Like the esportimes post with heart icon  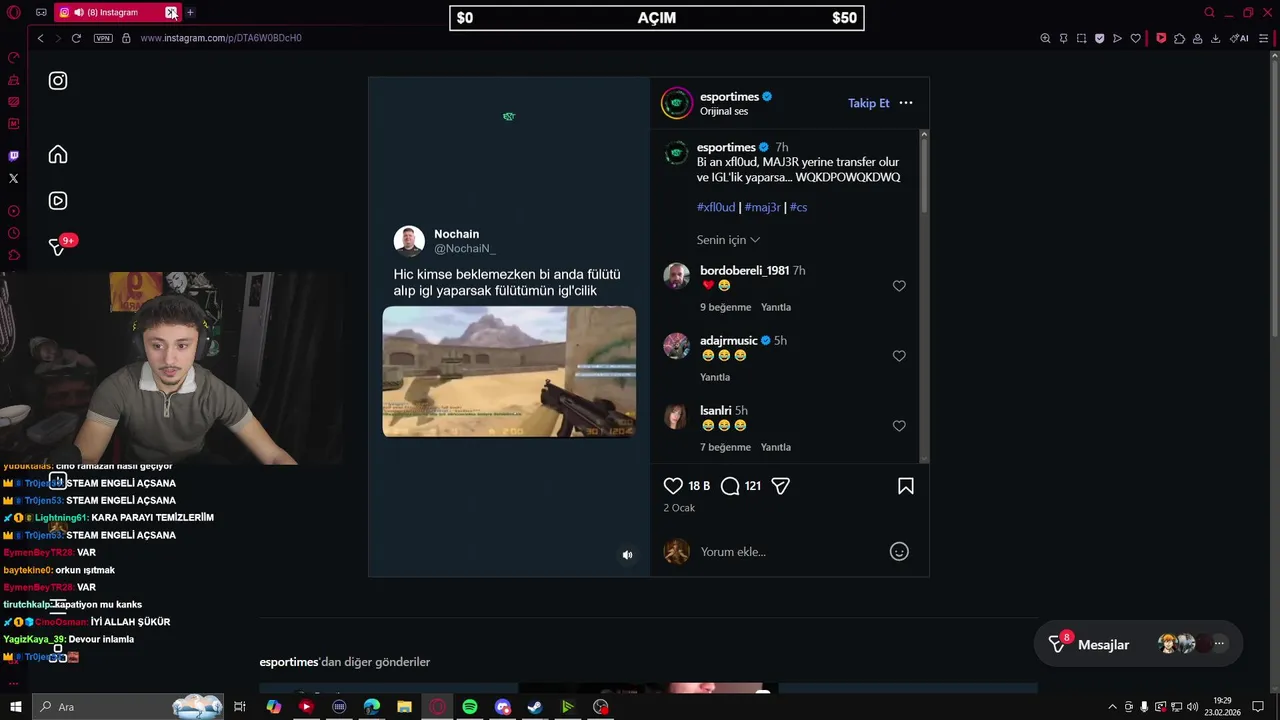(x=673, y=486)
